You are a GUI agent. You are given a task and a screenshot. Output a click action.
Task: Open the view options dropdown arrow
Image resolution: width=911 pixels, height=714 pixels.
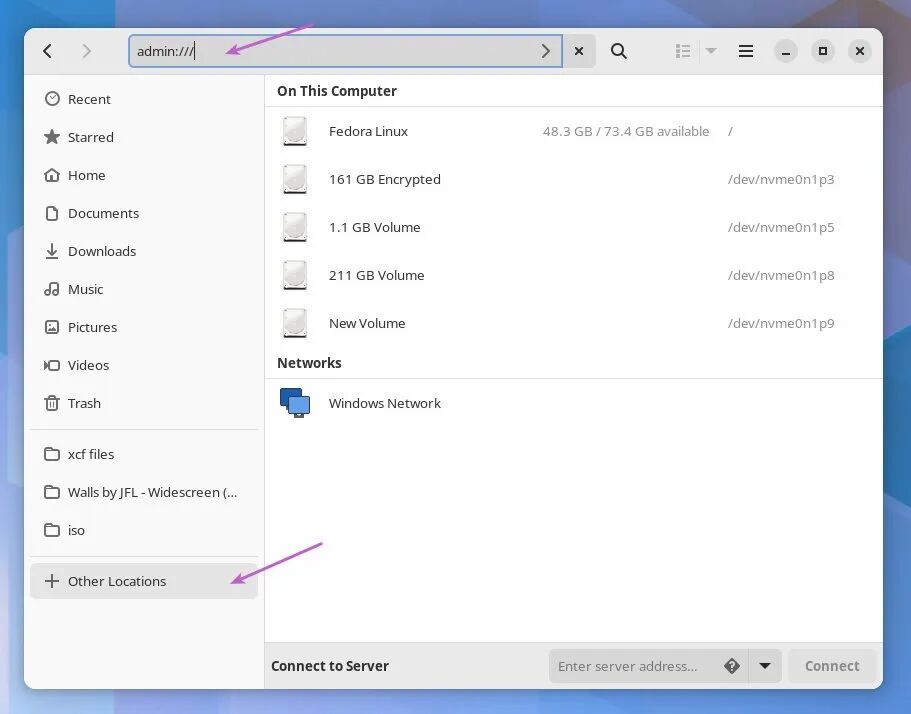[x=711, y=51]
